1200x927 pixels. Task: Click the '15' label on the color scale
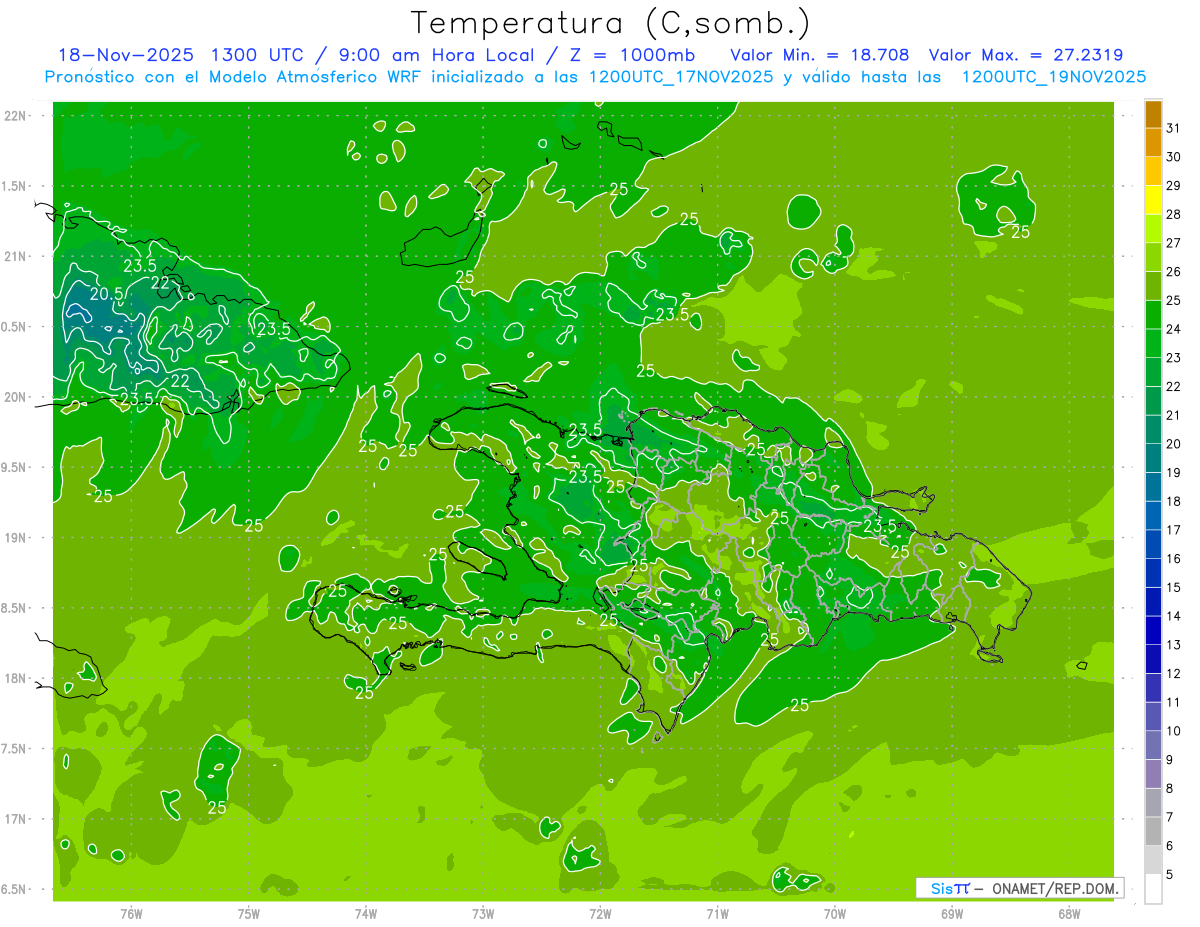[1174, 588]
